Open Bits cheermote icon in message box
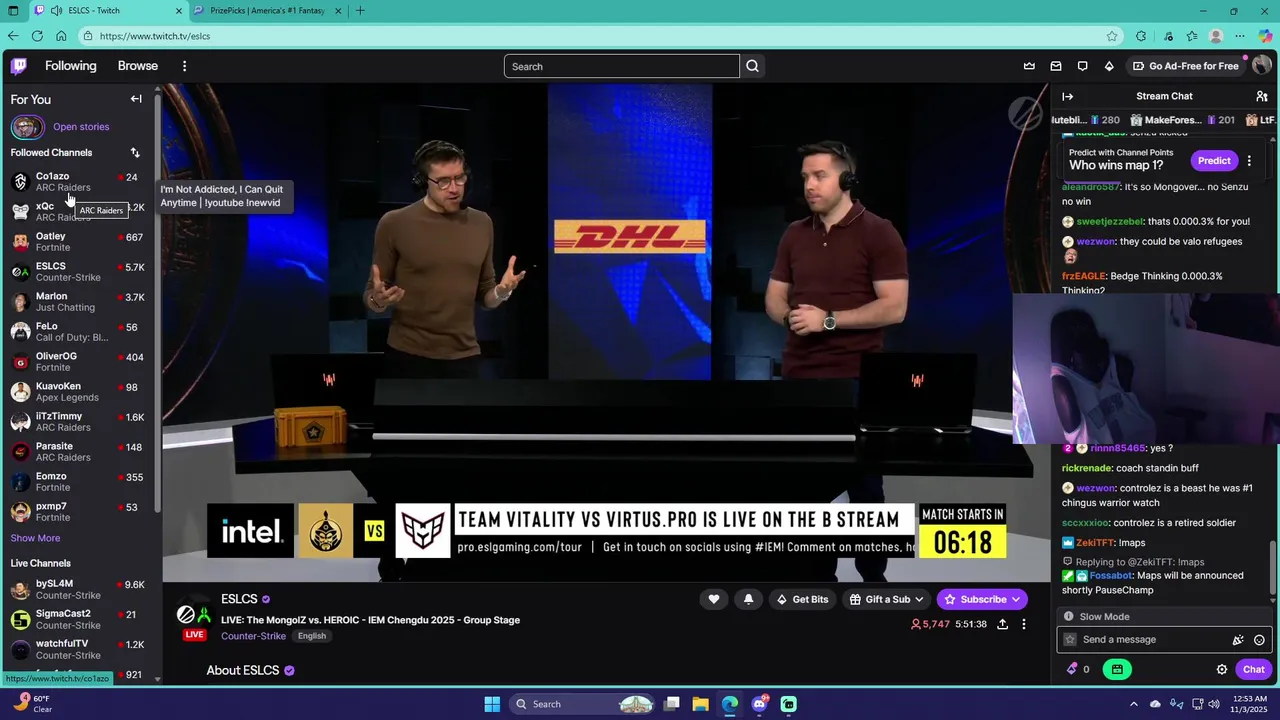Viewport: 1280px width, 720px height. tap(1238, 640)
